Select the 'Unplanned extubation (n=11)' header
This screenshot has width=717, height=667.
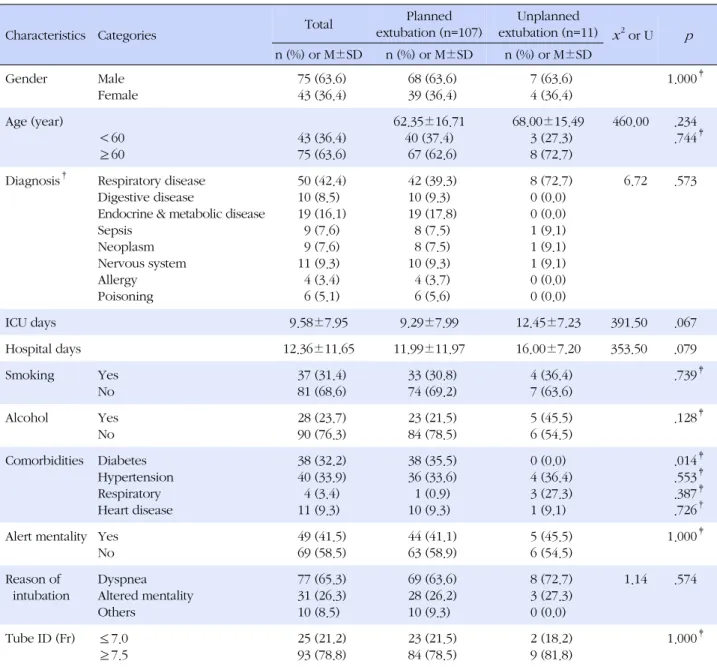[548, 24]
